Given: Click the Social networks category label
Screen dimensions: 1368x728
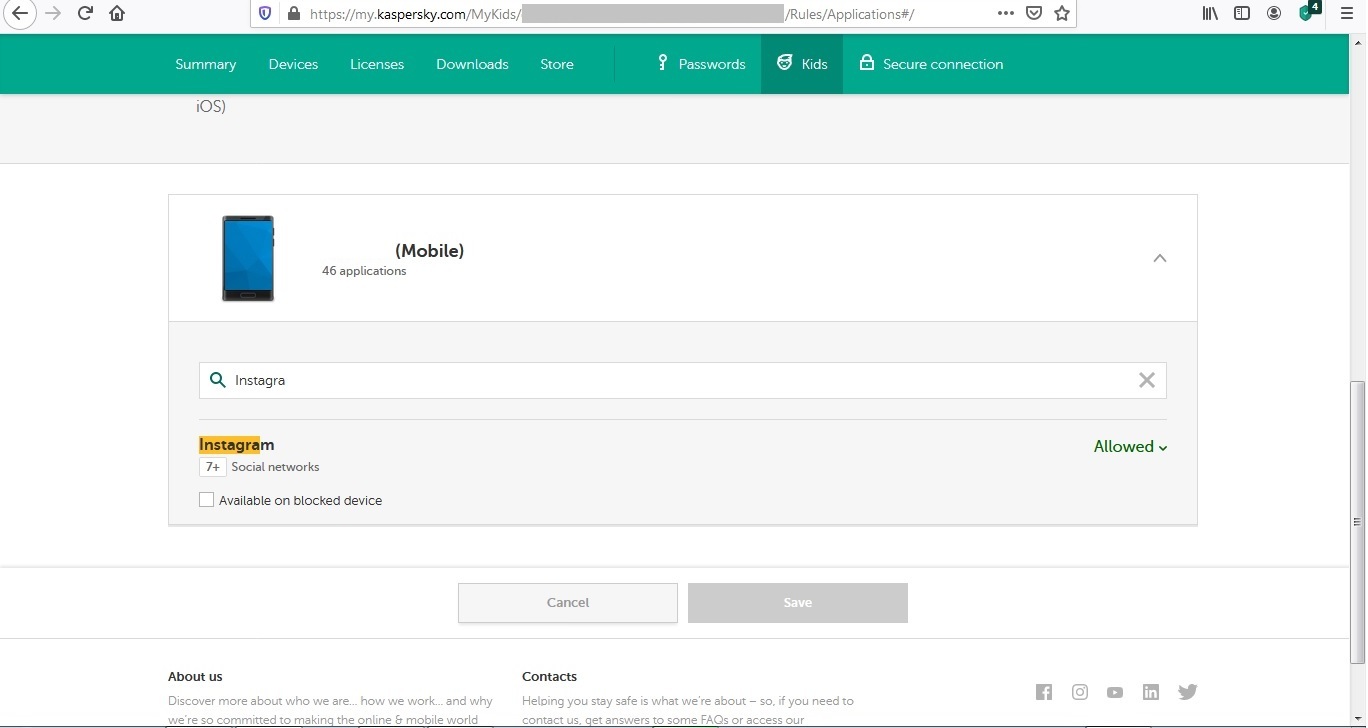Looking at the screenshot, I should (x=275, y=467).
